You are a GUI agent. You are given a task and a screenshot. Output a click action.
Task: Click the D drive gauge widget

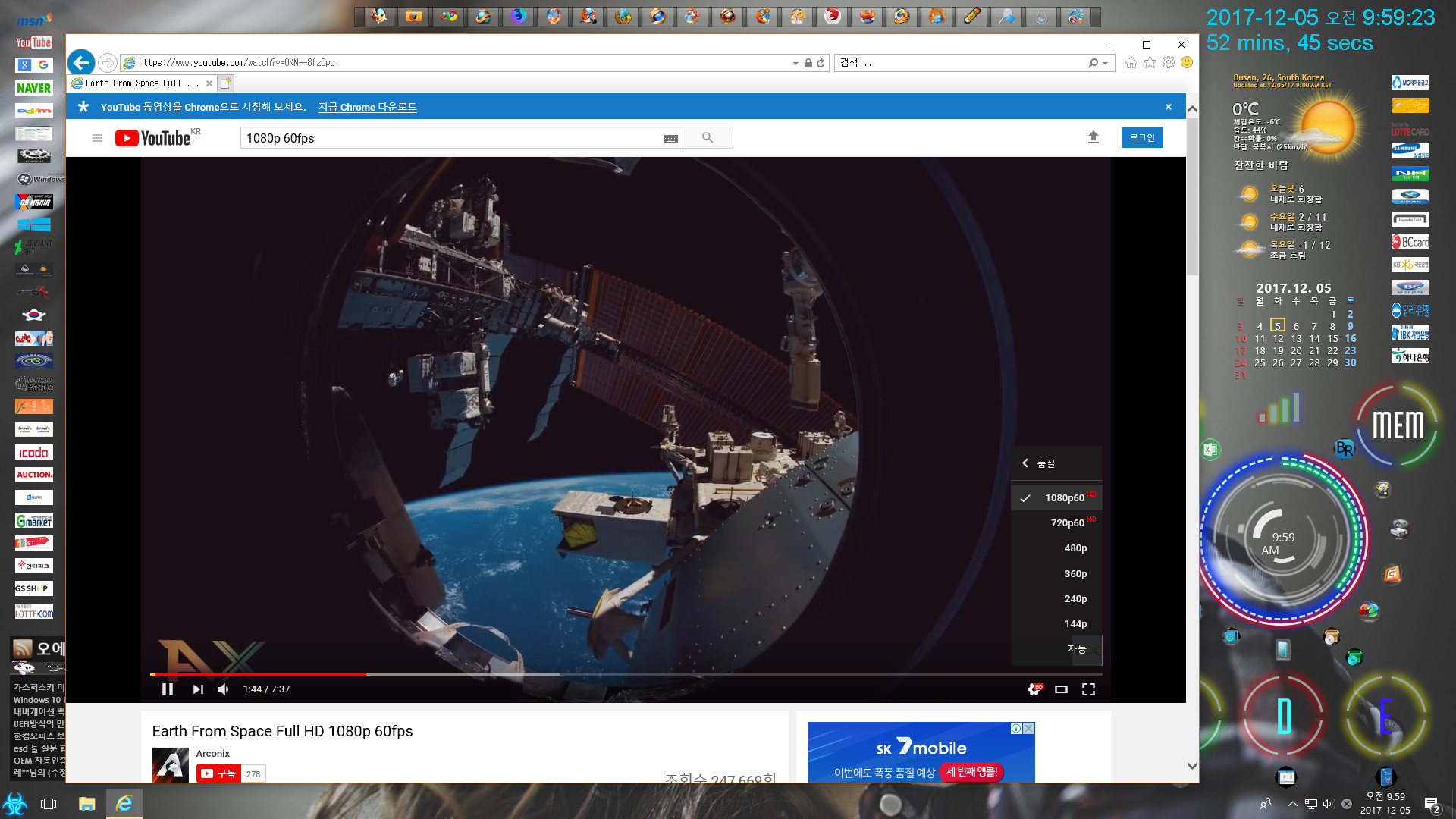click(x=1284, y=716)
